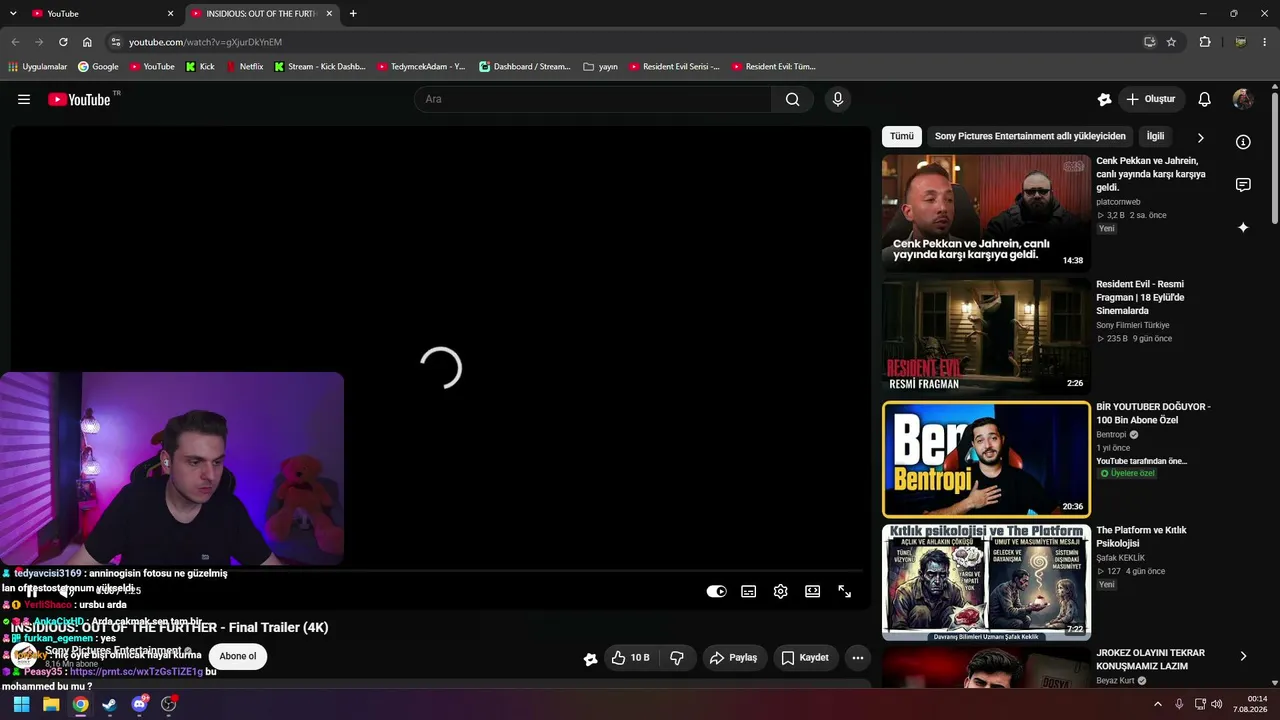Dislike the video
Screen dimensions: 1280x720
(677, 658)
